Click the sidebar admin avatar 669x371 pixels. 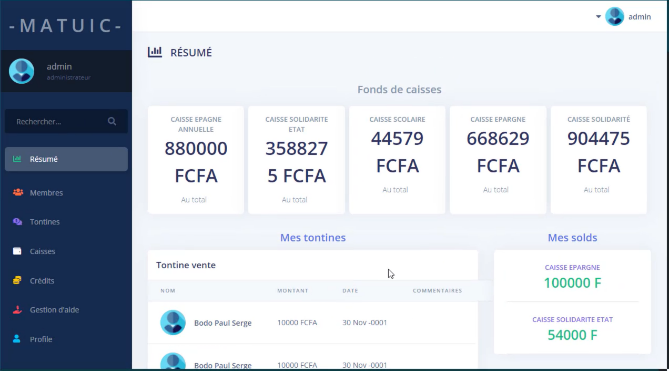click(x=22, y=71)
